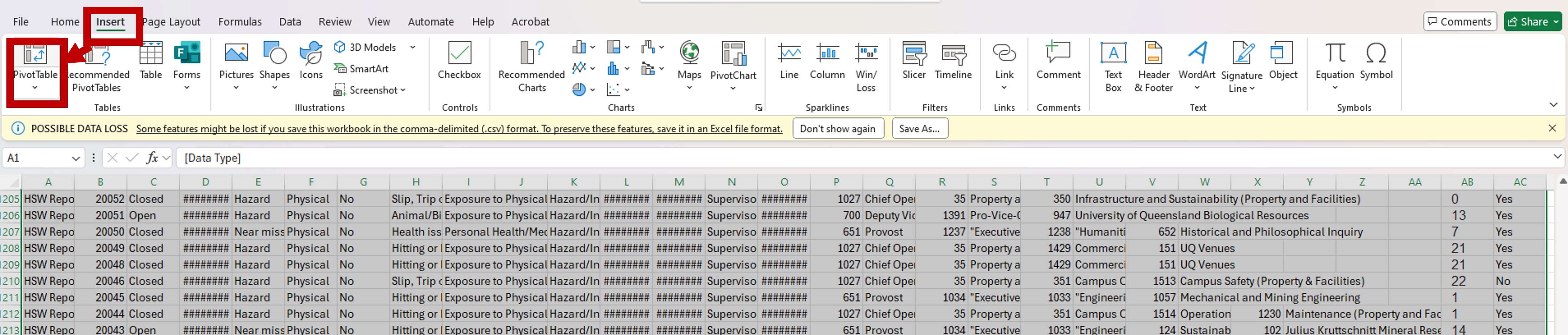Expand the 3D Models dropdown arrow
Screen dimensions: 1568x335
click(412, 47)
